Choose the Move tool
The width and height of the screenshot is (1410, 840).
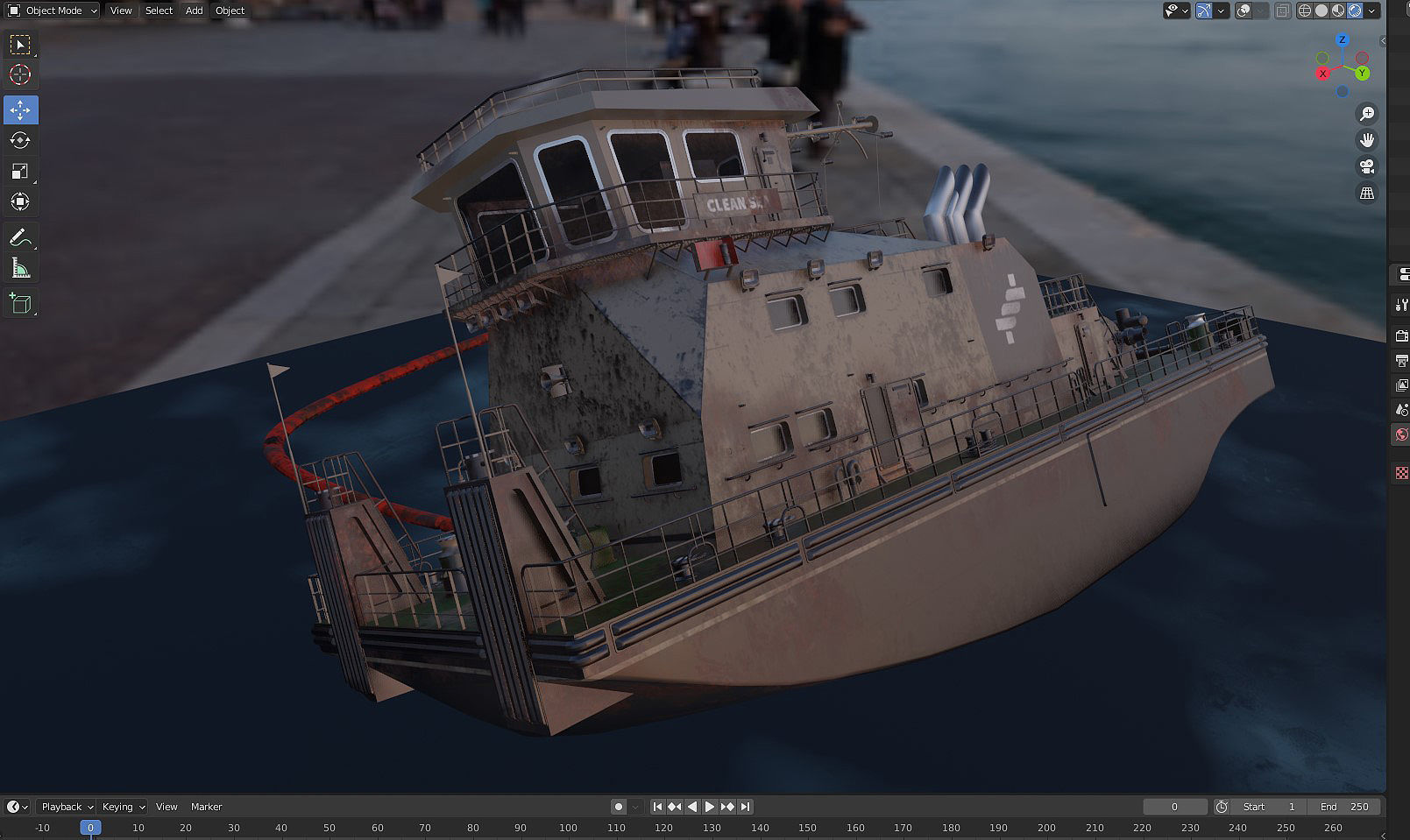pyautogui.click(x=20, y=109)
